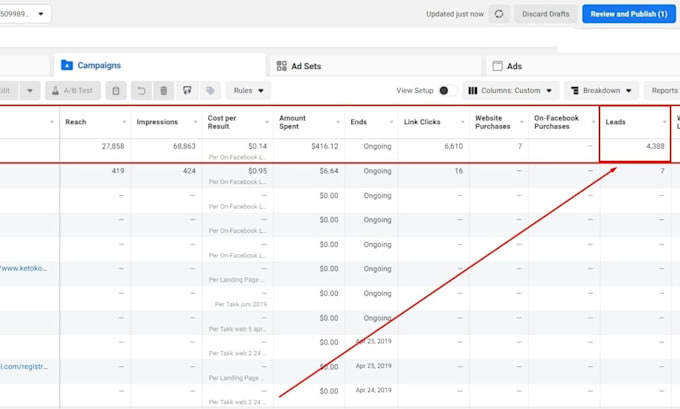Open the Reach column dropdown arrow
Viewport: 680px width, 409px height.
coord(124,122)
